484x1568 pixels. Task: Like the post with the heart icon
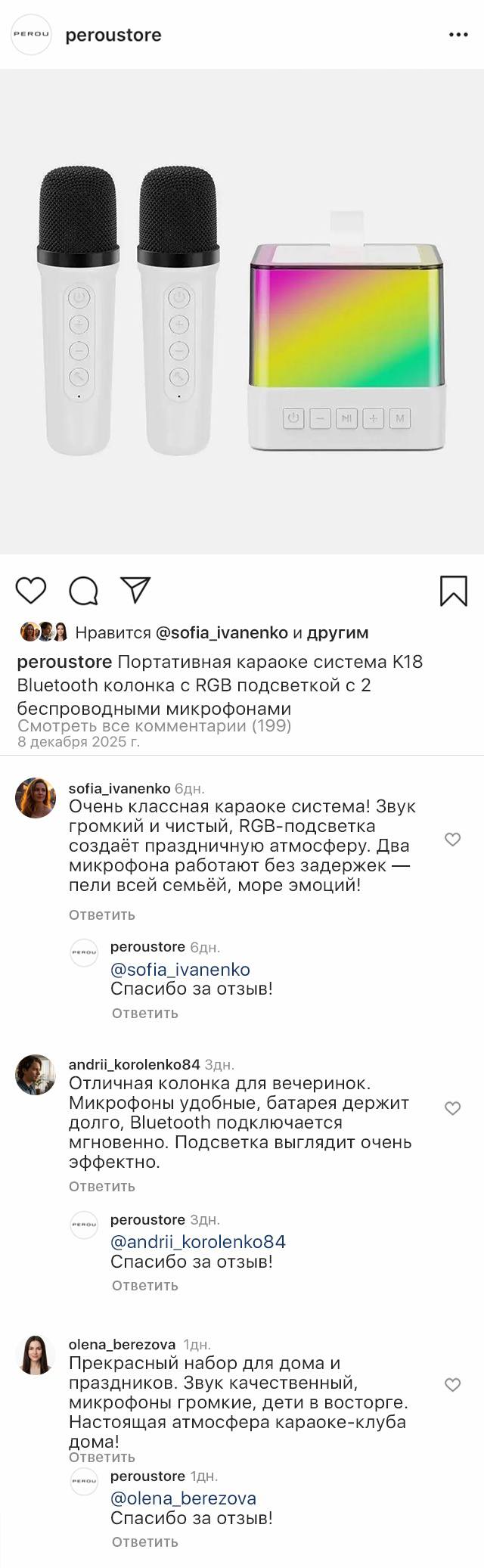[x=31, y=590]
